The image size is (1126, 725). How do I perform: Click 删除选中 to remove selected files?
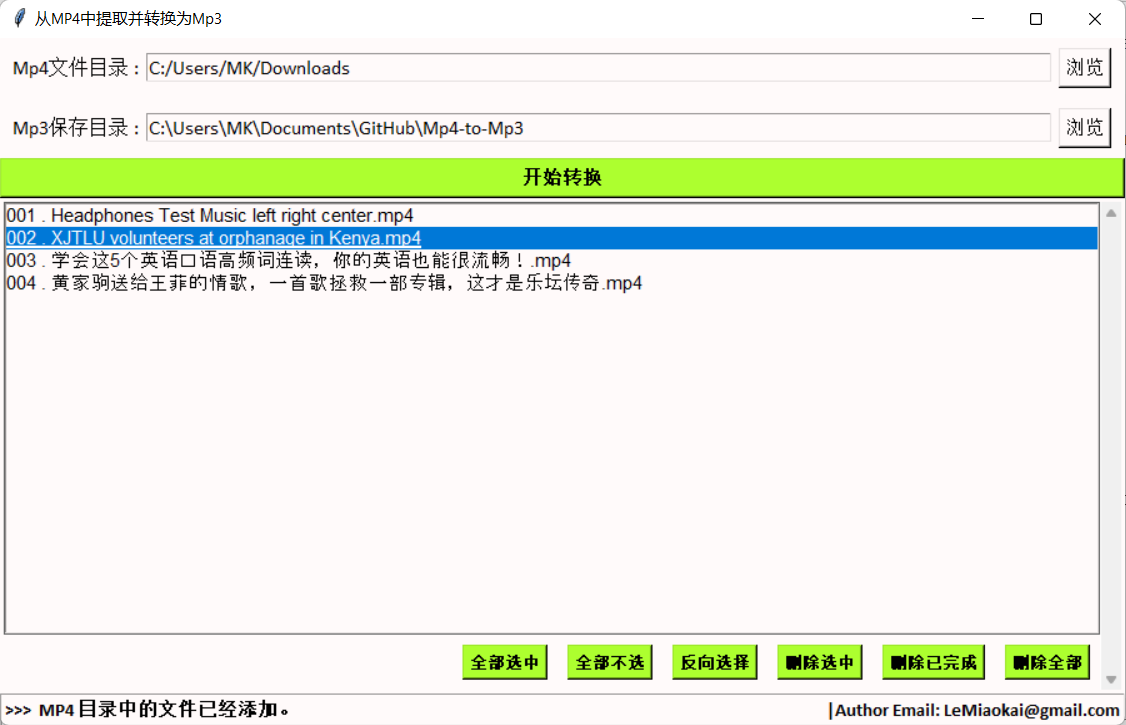point(819,661)
